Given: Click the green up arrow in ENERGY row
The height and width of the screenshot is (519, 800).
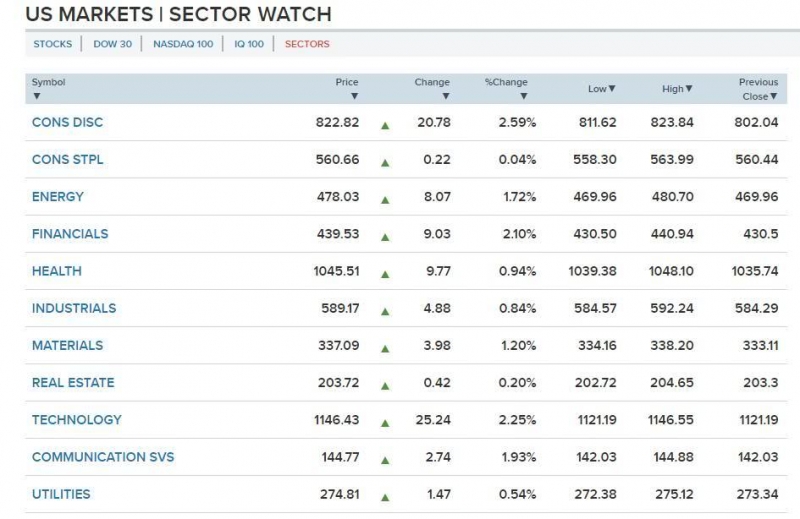Looking at the screenshot, I should (384, 198).
